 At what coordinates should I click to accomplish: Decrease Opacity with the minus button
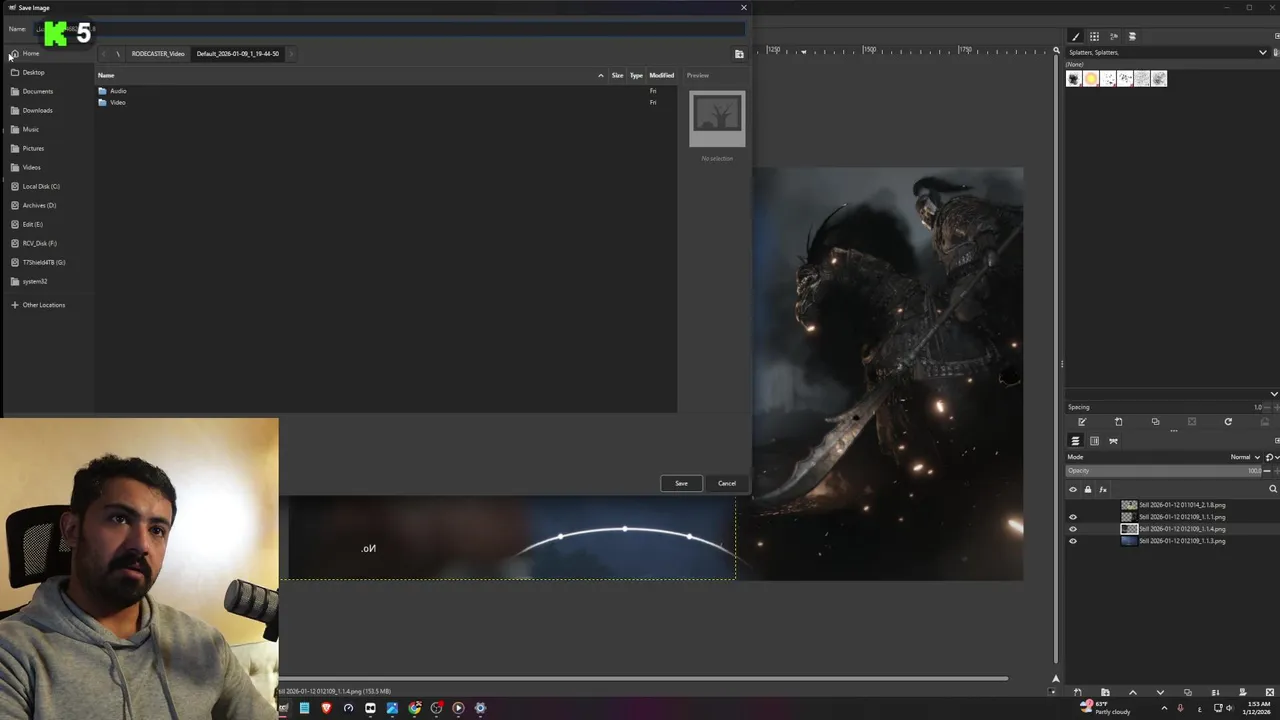[x=1268, y=471]
